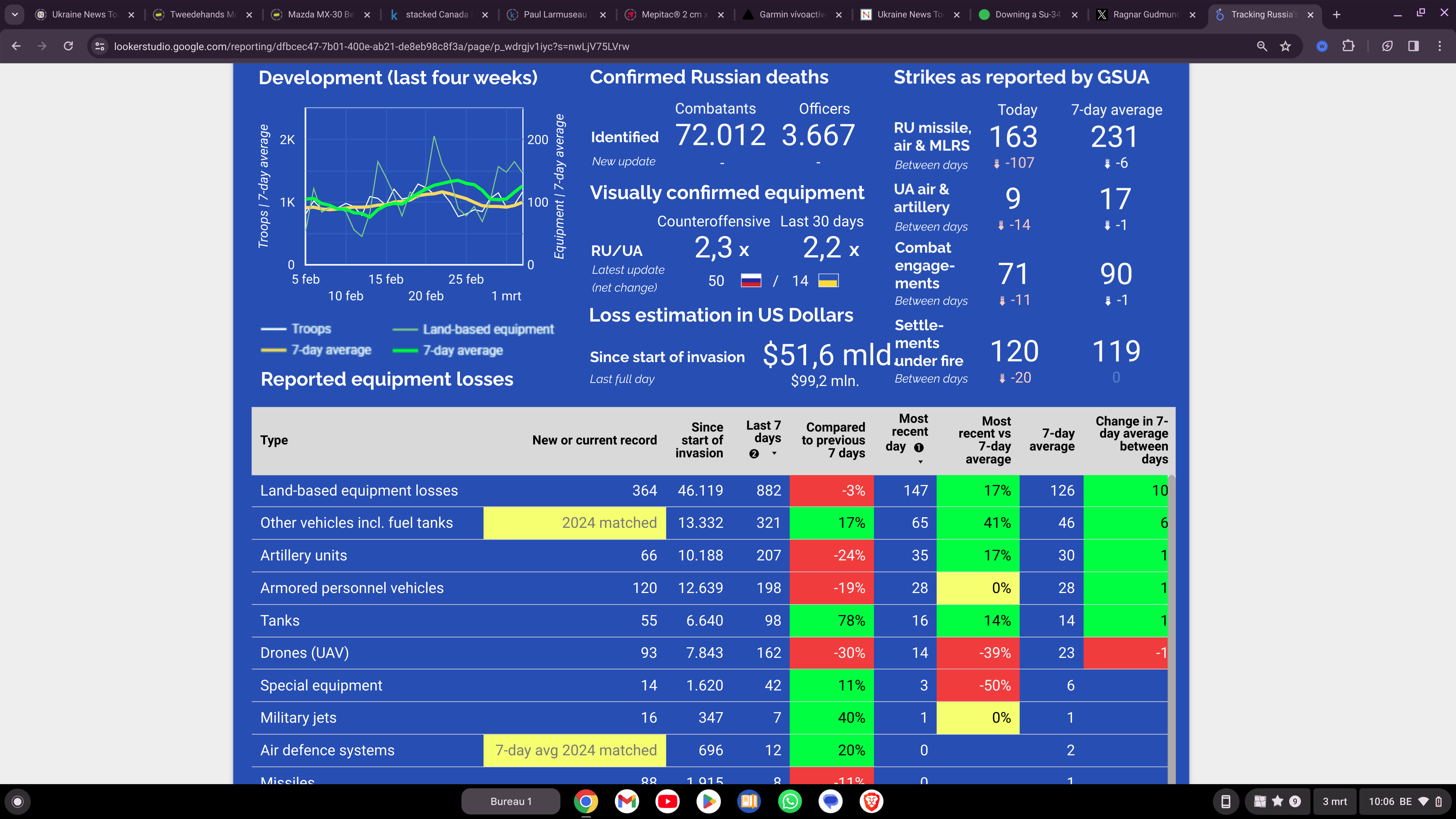Launch WhatsApp from the shelf
Viewport: 1456px width, 819px height.
[789, 801]
